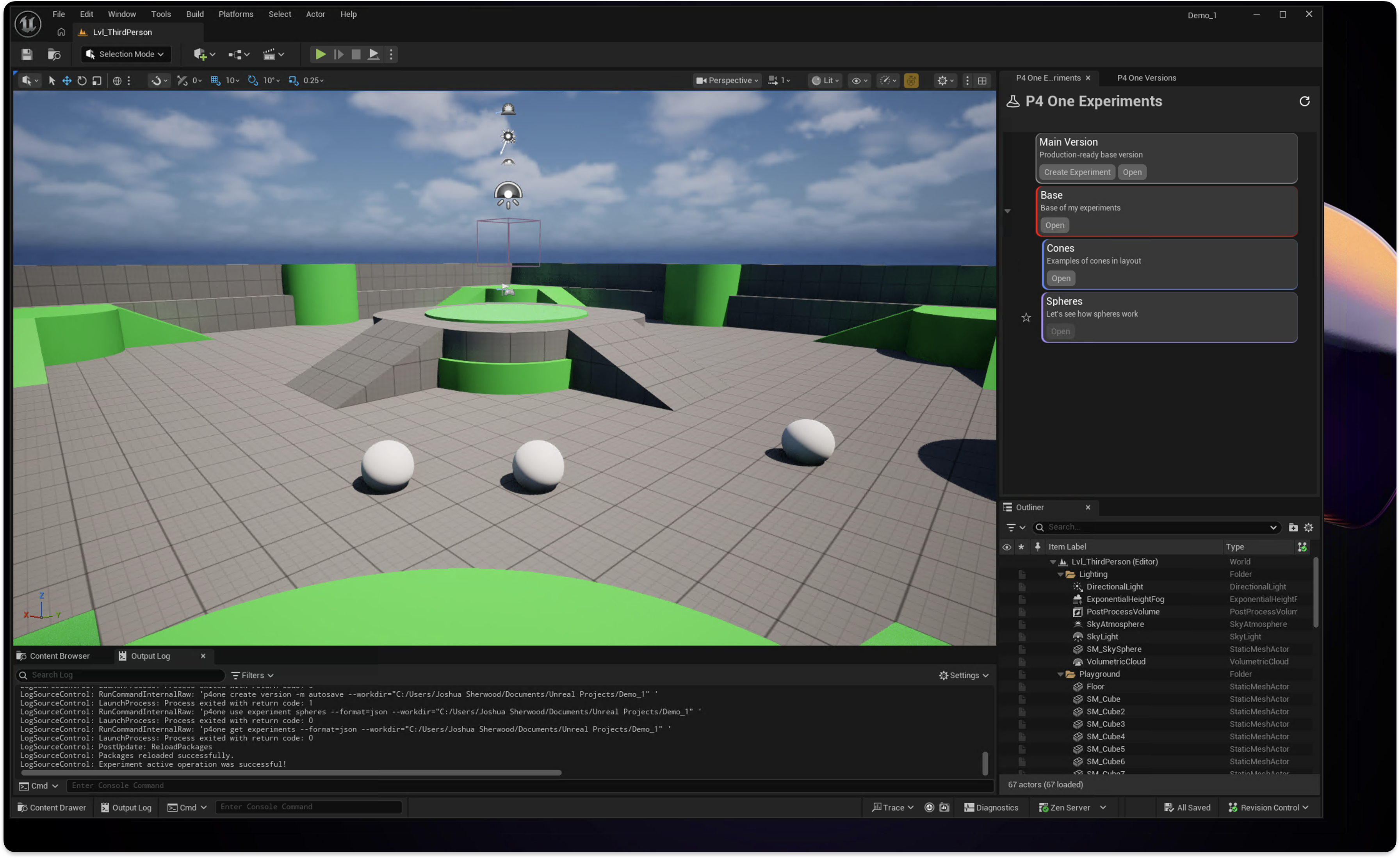This screenshot has height=858, width=1400.
Task: Open the Cinematics clapperboard dropdown
Action: (273, 54)
